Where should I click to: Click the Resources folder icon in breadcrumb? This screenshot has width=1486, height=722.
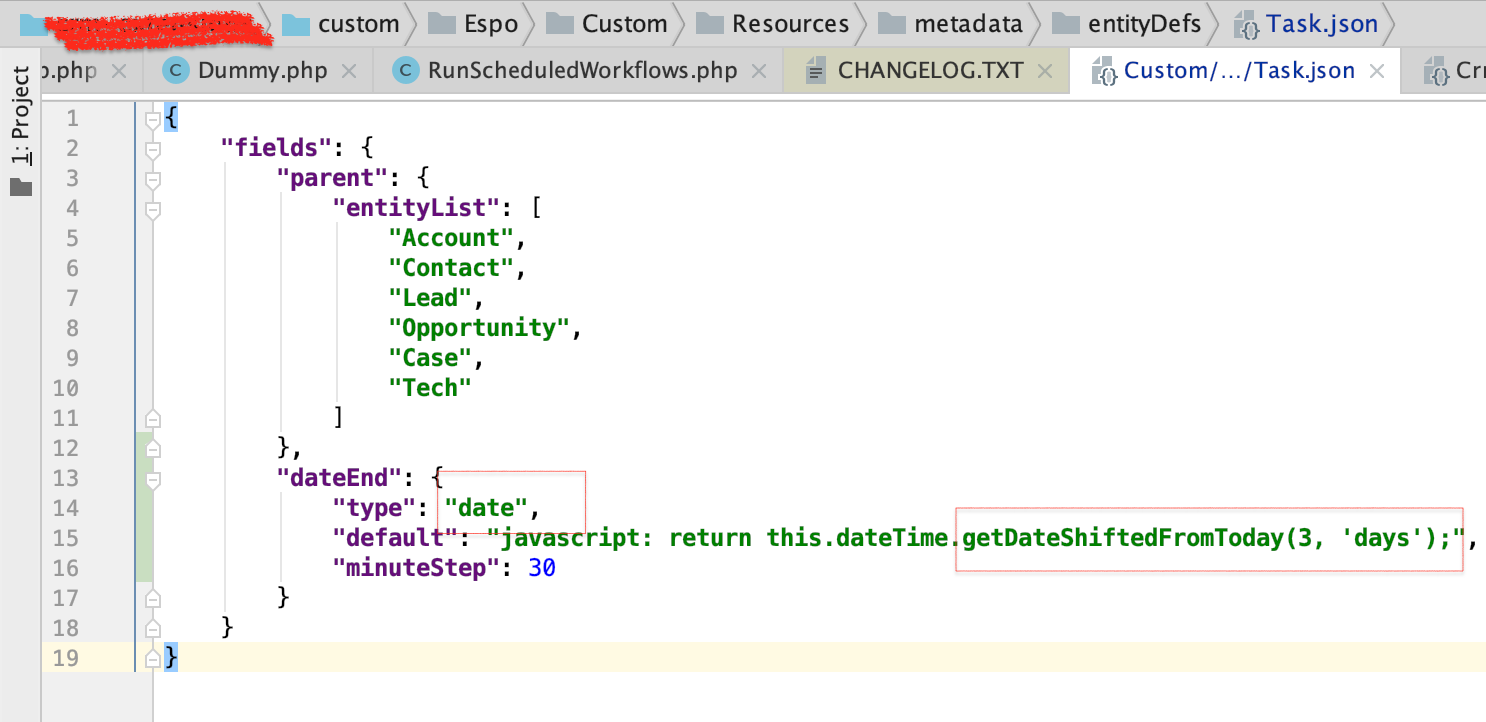(710, 24)
